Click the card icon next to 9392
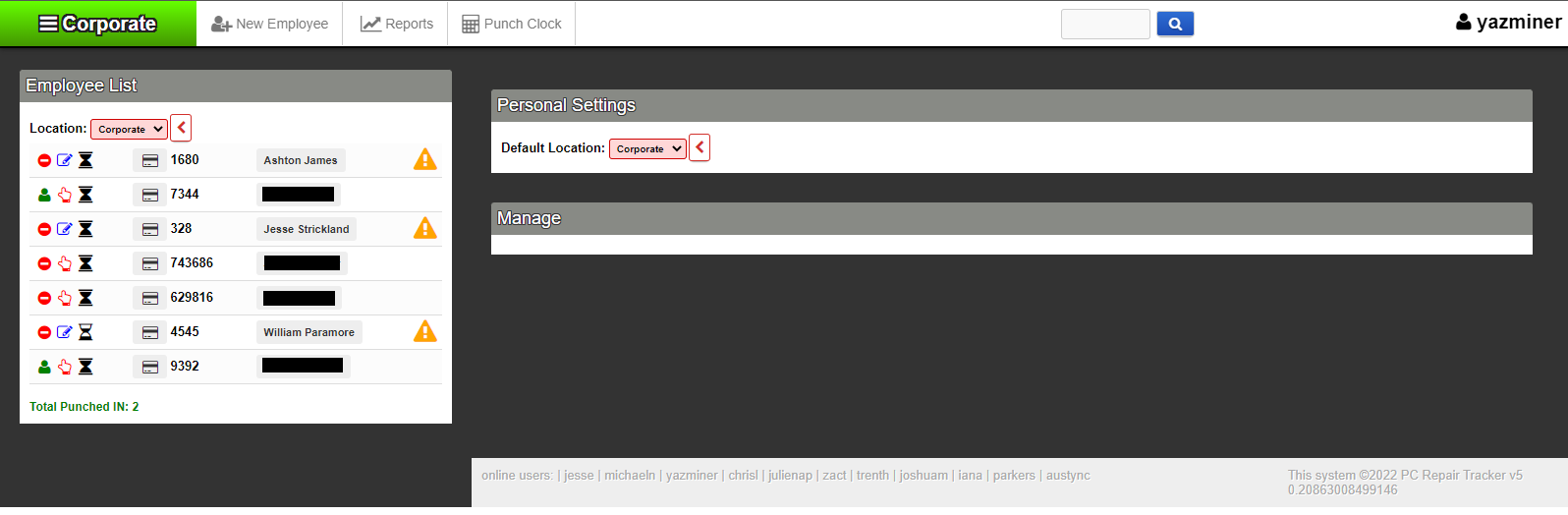This screenshot has height=515, width=1568. coord(150,367)
